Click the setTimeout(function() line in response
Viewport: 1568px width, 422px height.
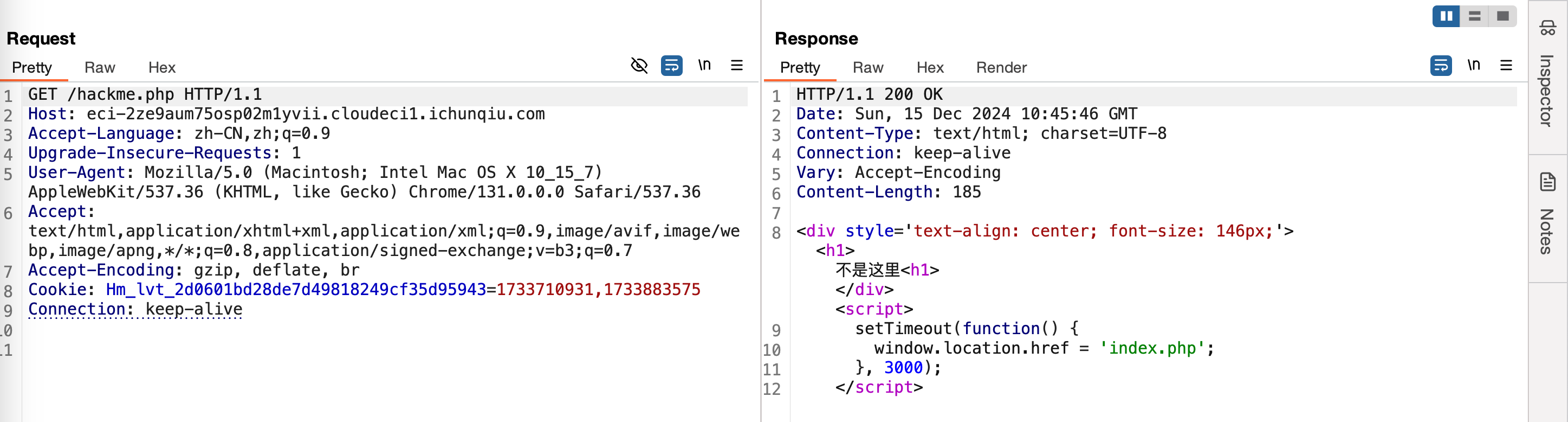967,328
